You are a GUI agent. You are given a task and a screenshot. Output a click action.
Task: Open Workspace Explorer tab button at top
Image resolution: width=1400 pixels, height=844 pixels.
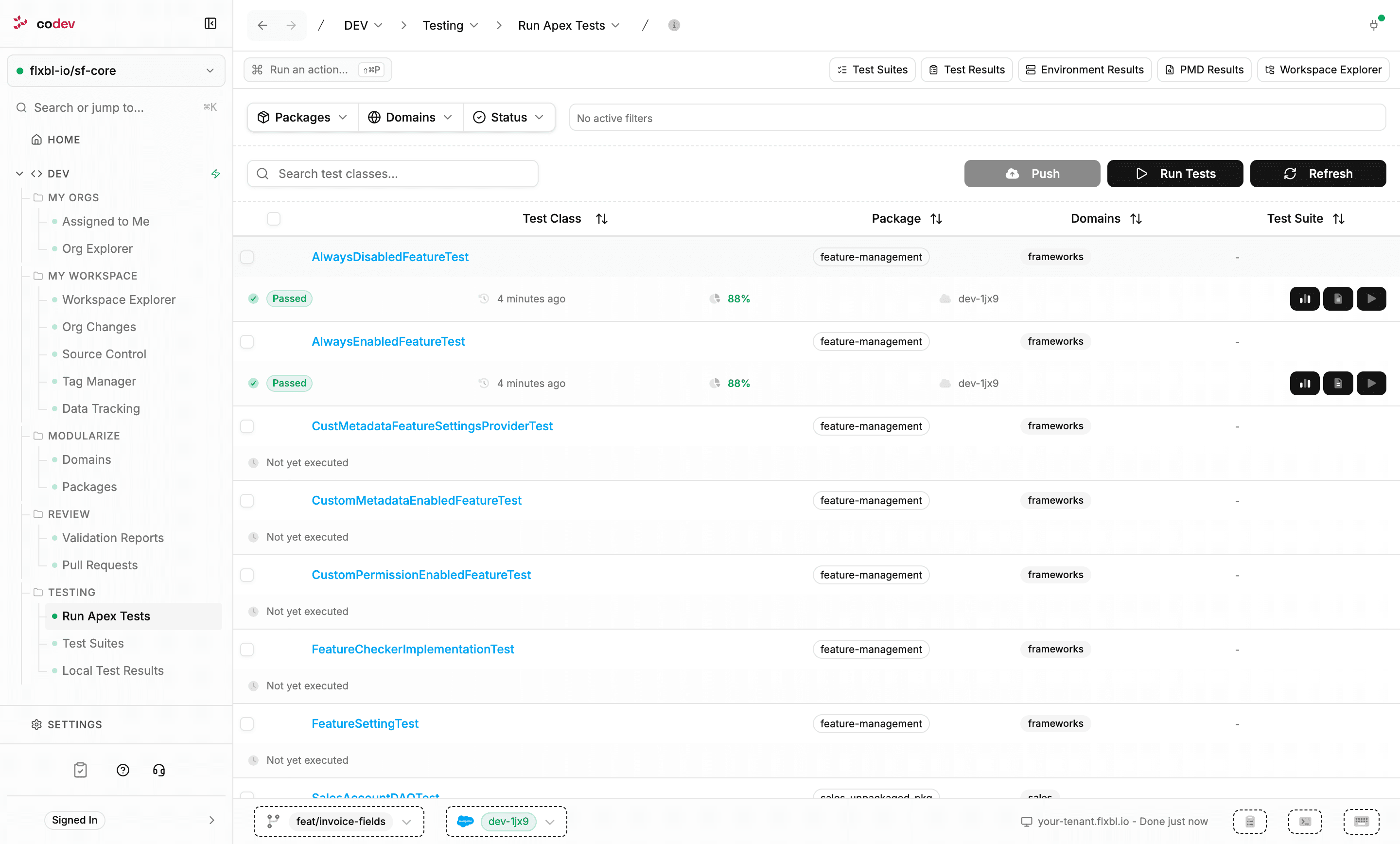coord(1323,70)
